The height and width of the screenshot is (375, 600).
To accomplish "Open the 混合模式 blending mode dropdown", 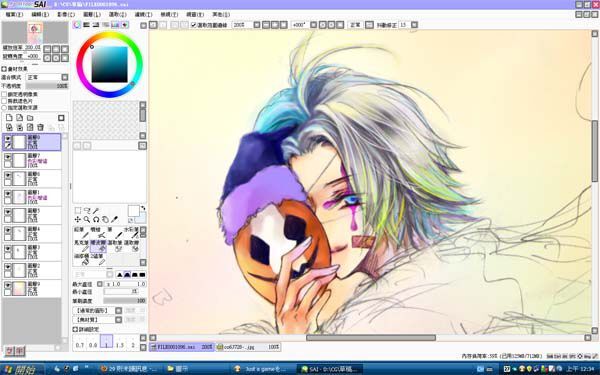I will pos(65,77).
